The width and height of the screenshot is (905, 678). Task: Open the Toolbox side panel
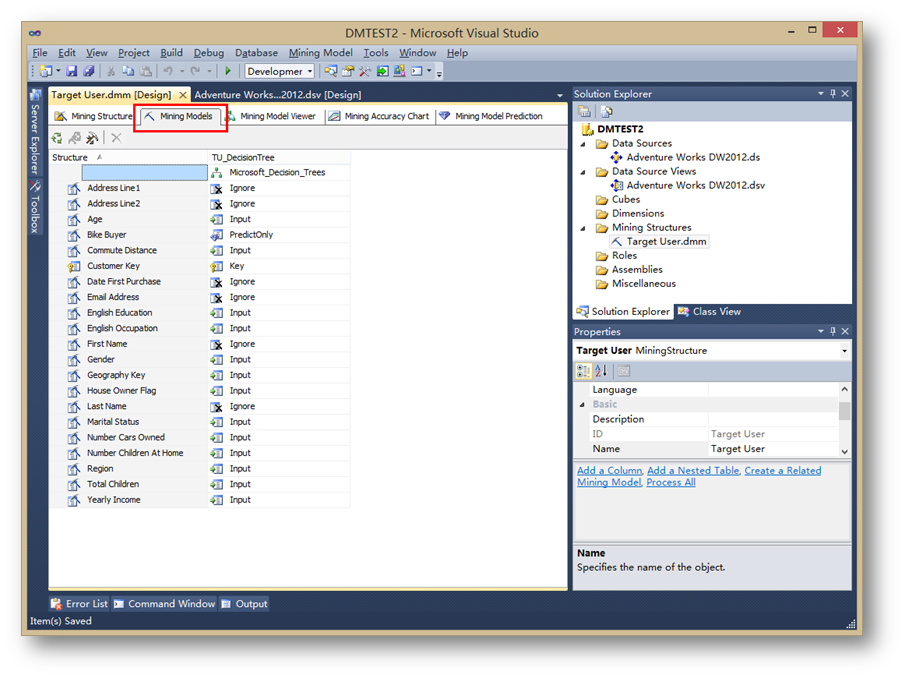point(35,210)
